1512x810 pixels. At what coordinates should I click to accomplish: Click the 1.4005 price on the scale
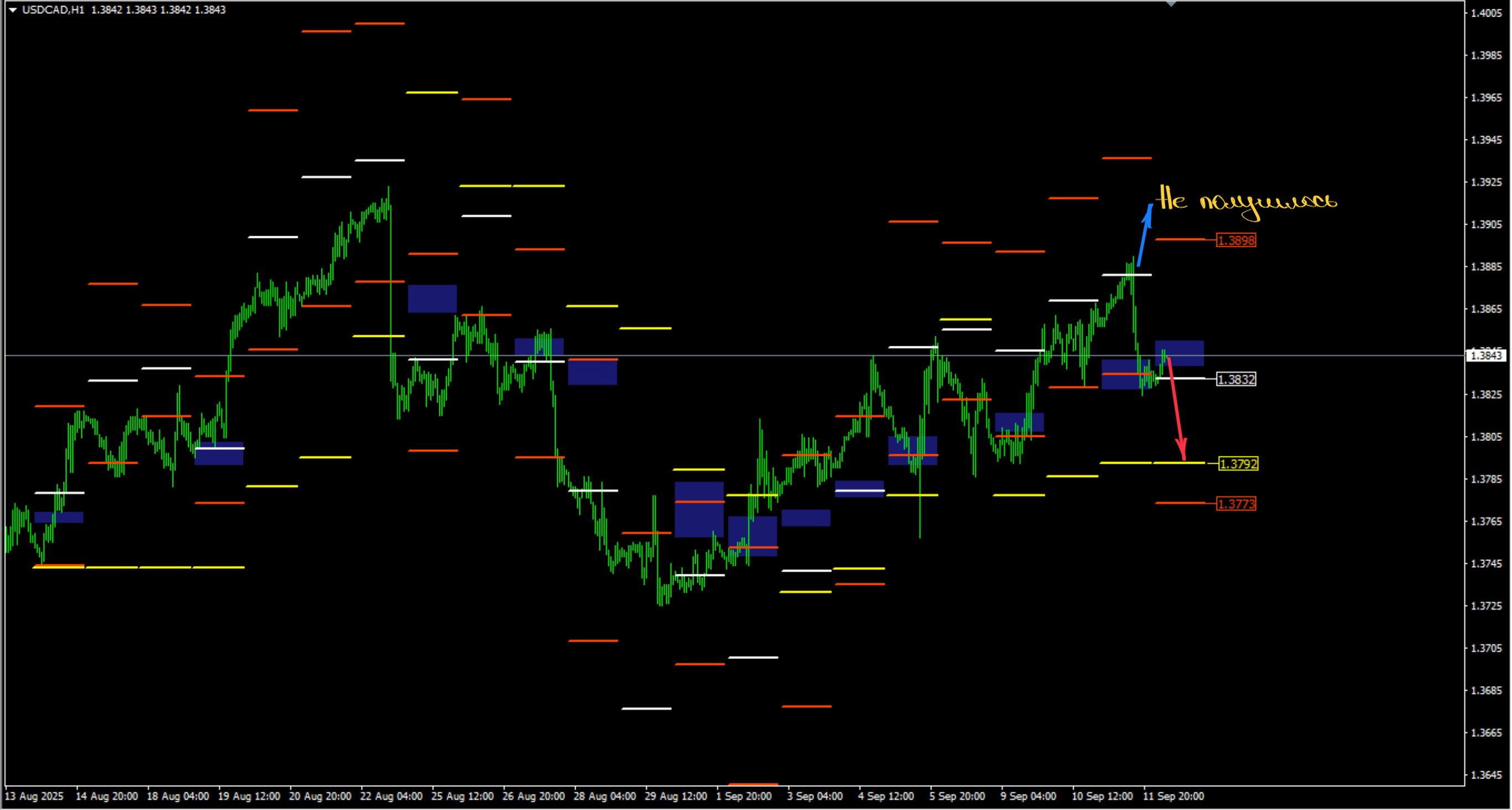click(x=1486, y=13)
